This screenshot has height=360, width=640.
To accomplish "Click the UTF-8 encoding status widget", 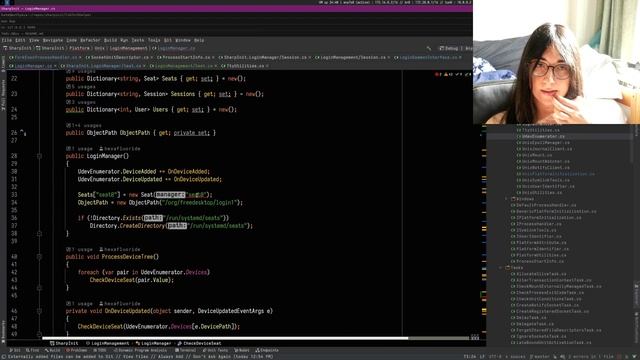I will click(x=495, y=356).
